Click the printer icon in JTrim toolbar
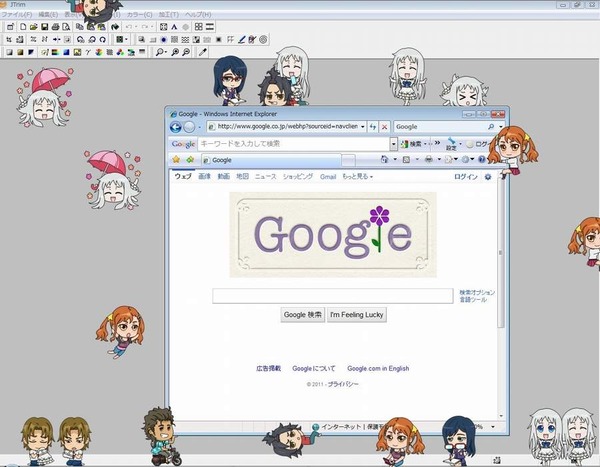This screenshot has width=600, height=467. pyautogui.click(x=55, y=26)
